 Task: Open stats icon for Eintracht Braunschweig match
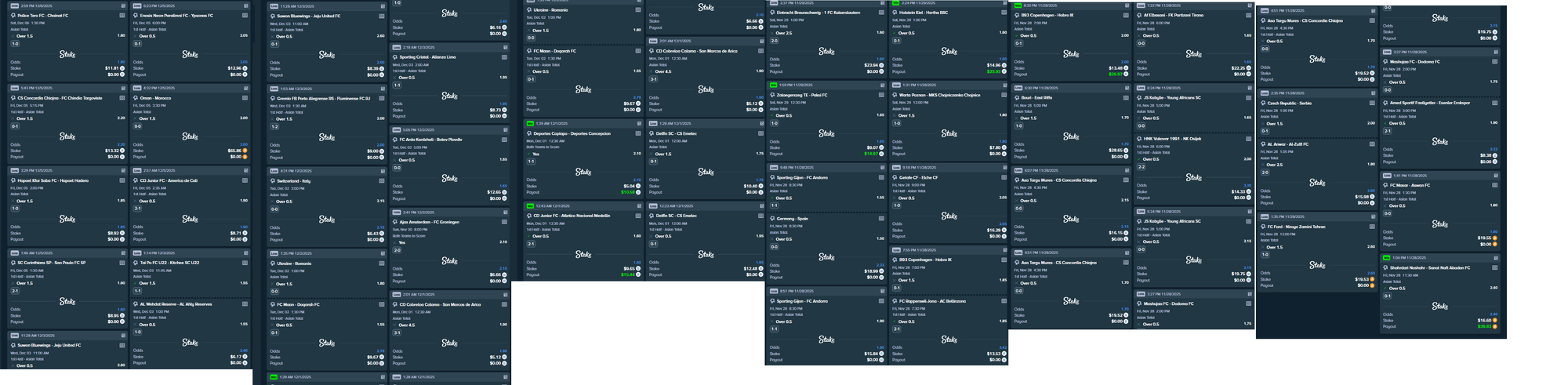pos(881,13)
